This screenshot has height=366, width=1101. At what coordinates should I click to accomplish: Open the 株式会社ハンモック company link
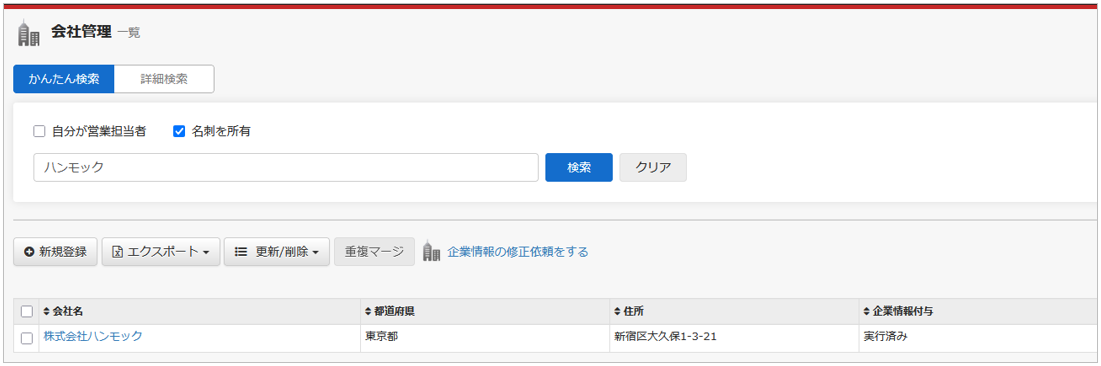(x=93, y=336)
